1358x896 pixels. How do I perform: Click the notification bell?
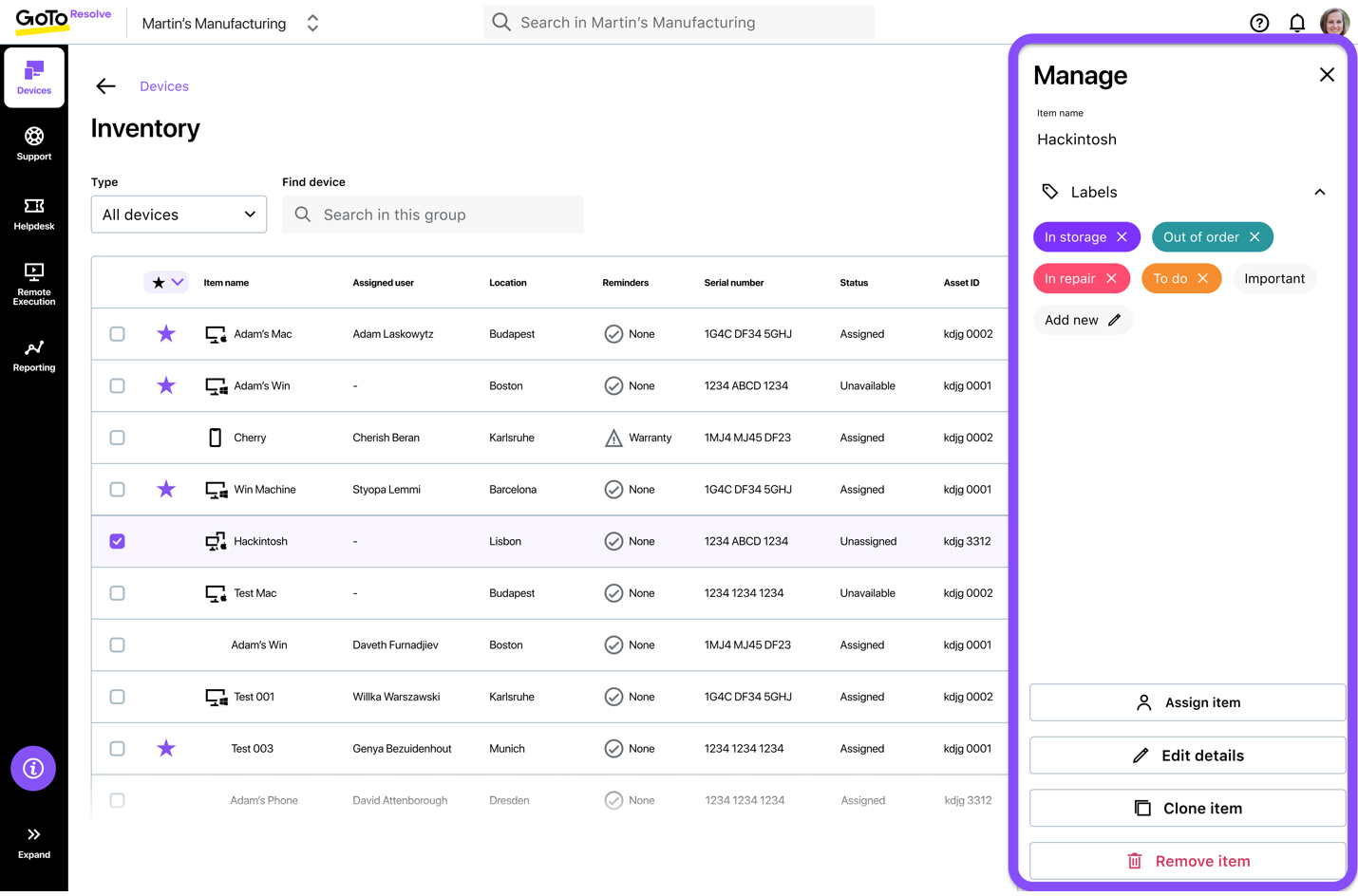click(1296, 22)
